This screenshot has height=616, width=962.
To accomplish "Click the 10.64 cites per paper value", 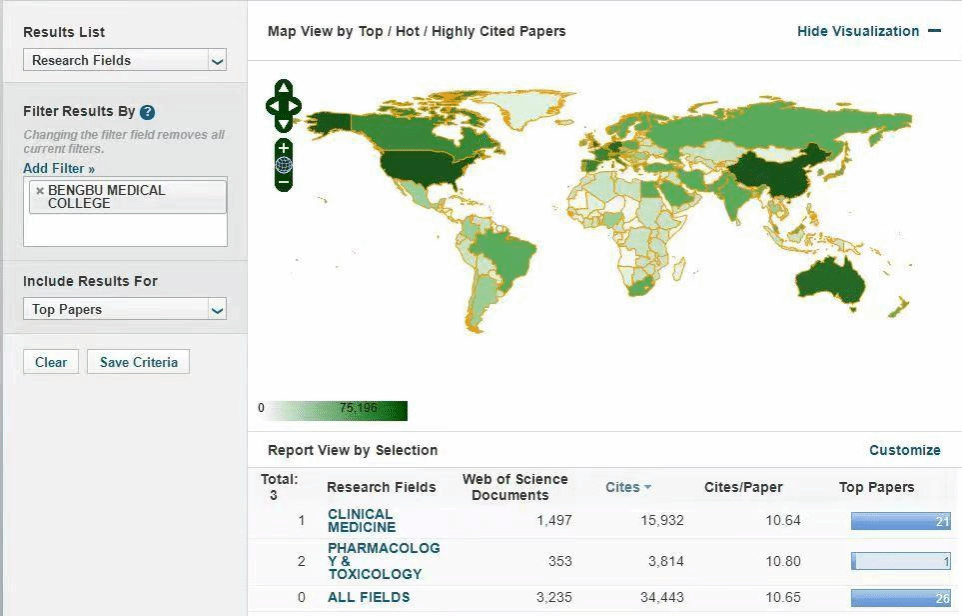I will tap(783, 520).
